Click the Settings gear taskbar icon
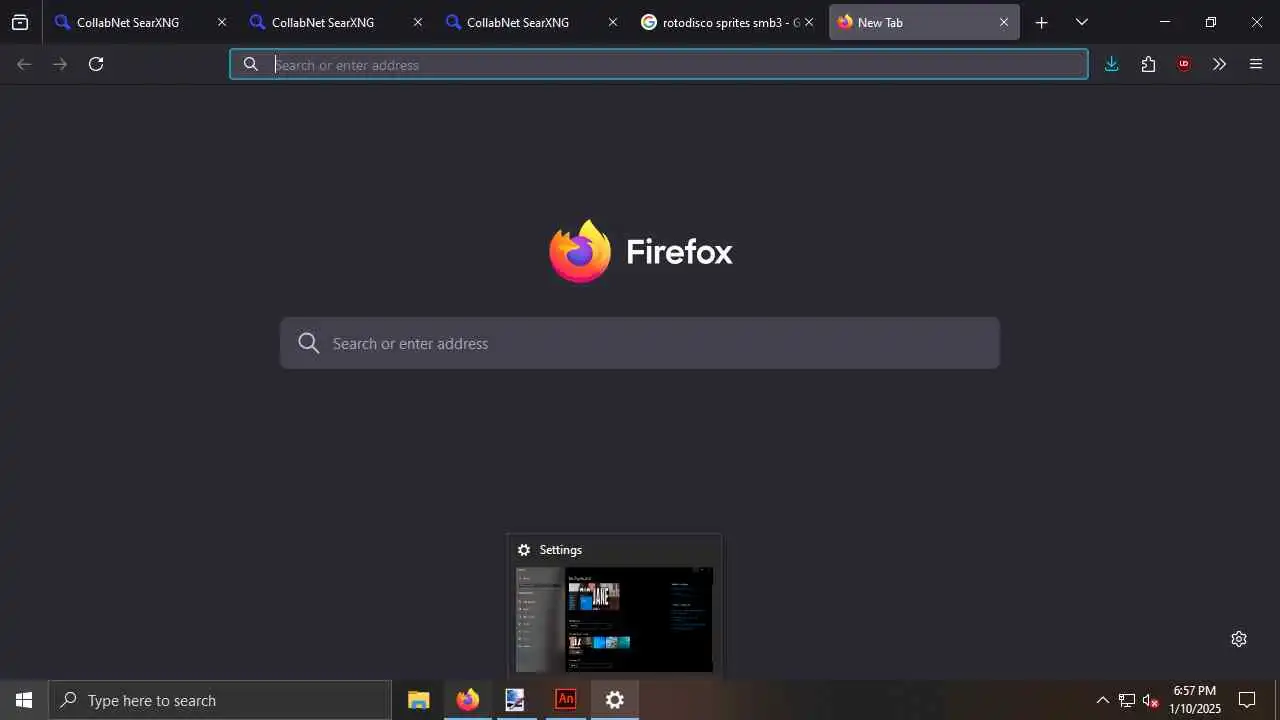Viewport: 1280px width, 720px height. coord(615,700)
